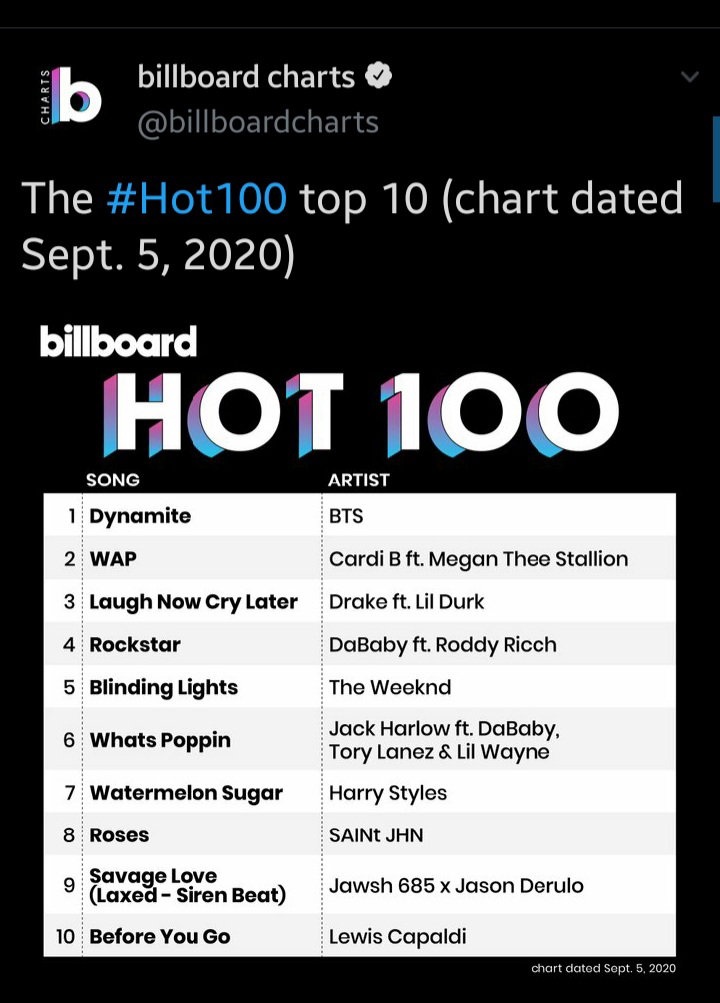720x1003 pixels.
Task: Click Before You Go by Lewis Capaldi
Action: click(359, 936)
